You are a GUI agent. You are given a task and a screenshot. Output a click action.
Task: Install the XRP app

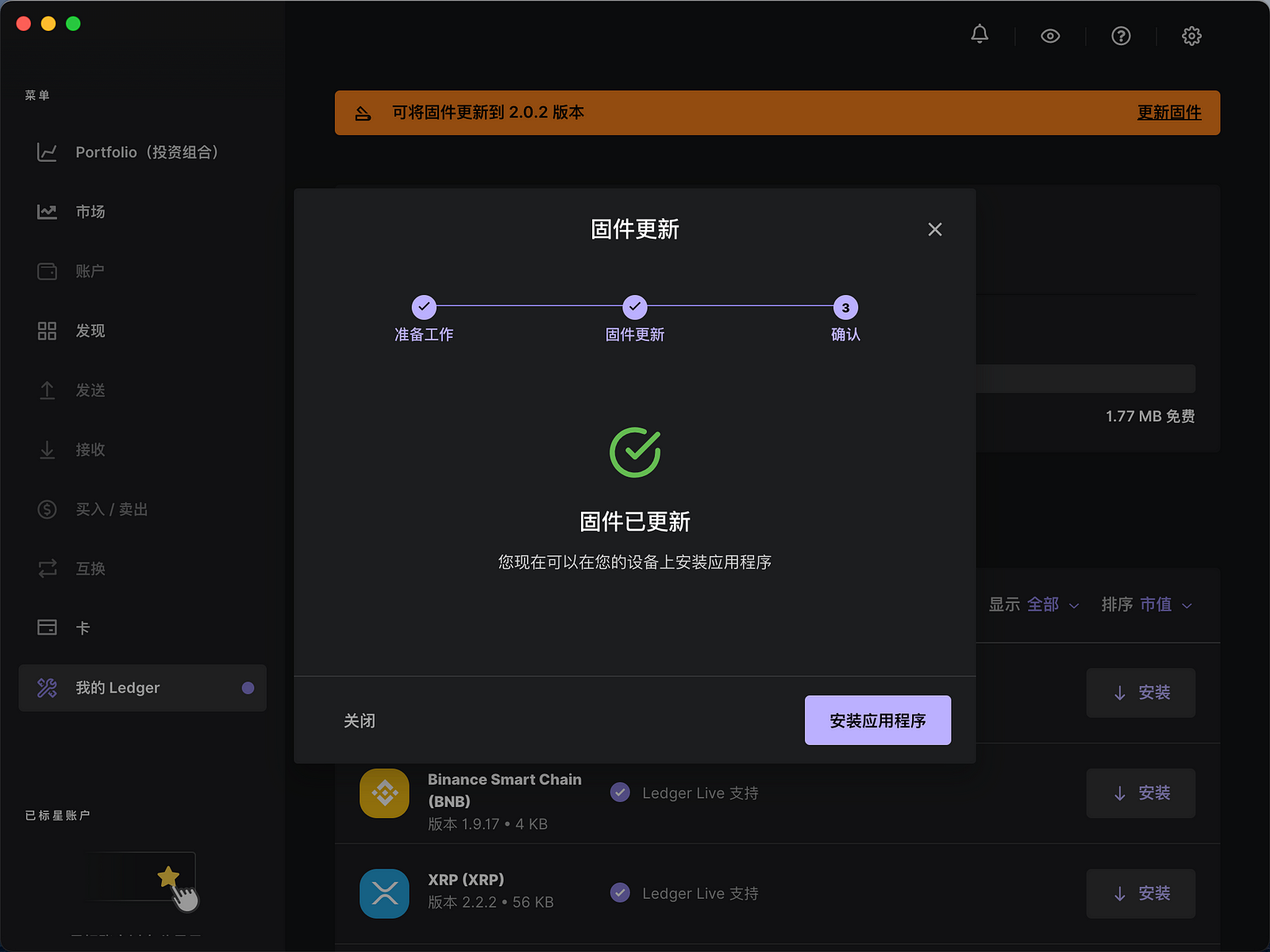pos(1141,894)
